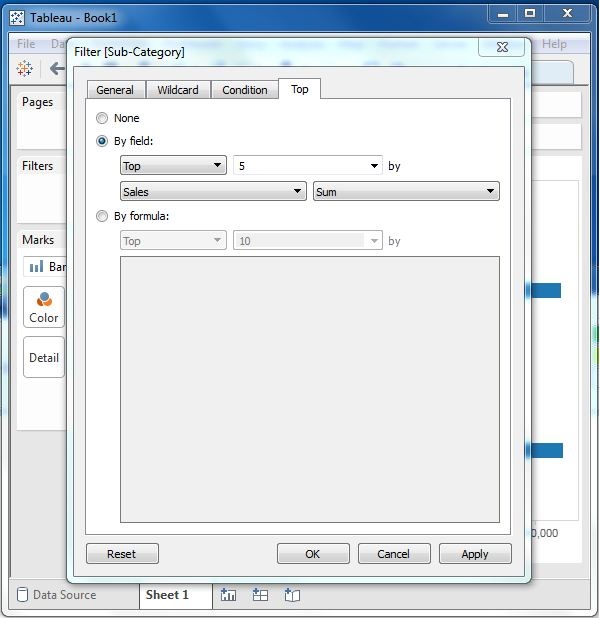Click the number field showing 5
The height and width of the screenshot is (618, 600).
[300, 166]
